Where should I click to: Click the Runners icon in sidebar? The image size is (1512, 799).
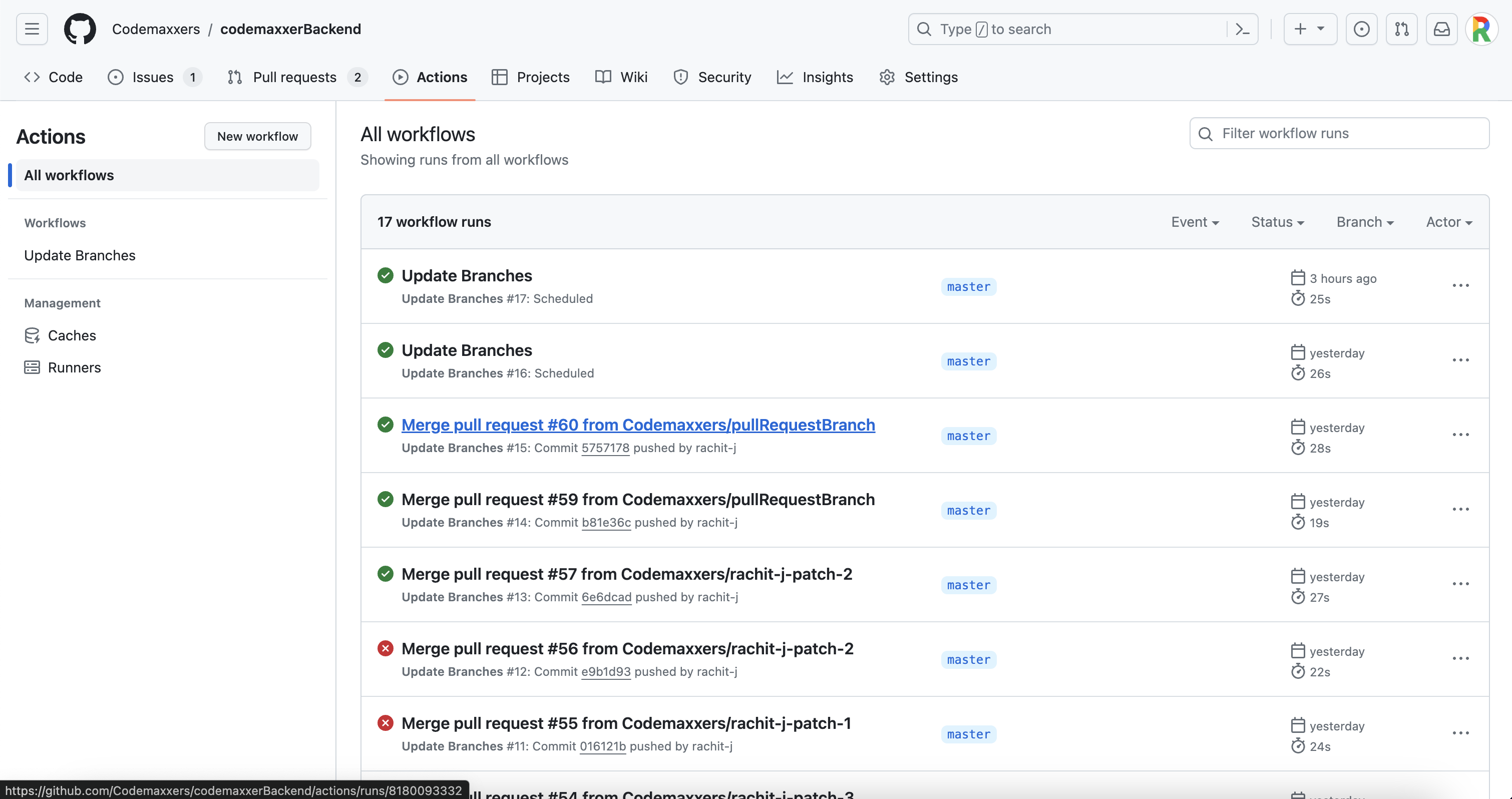coord(32,367)
